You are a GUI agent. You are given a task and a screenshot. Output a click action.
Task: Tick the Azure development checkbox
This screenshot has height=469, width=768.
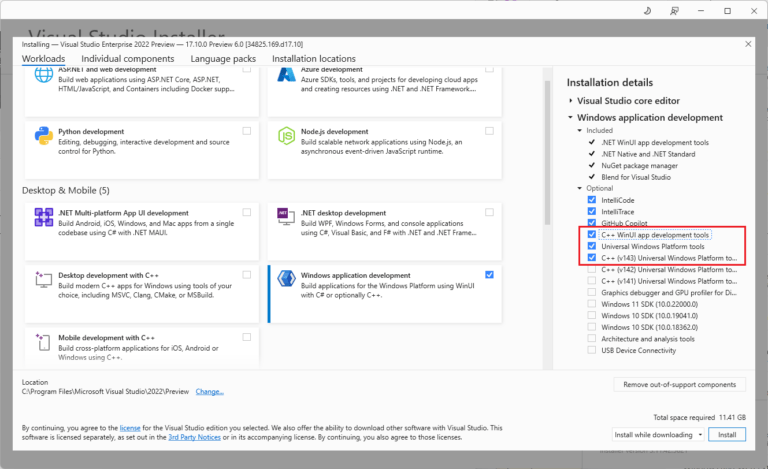[x=489, y=69]
